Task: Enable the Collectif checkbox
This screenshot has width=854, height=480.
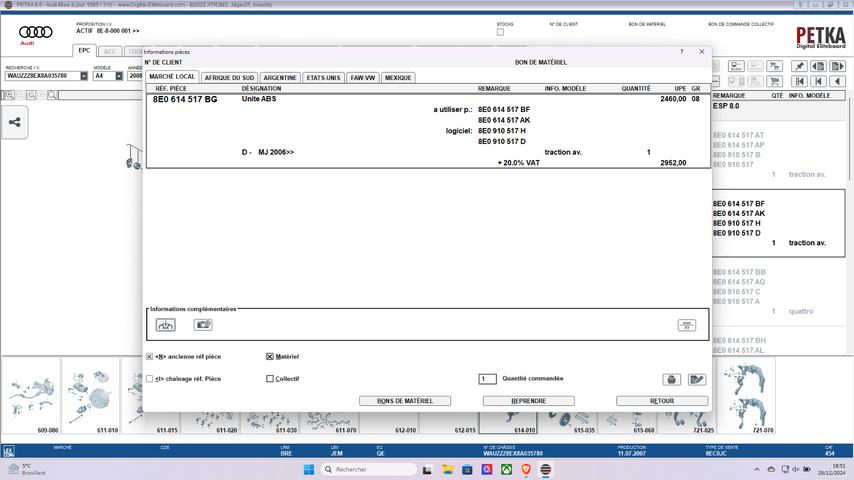Action: (270, 379)
